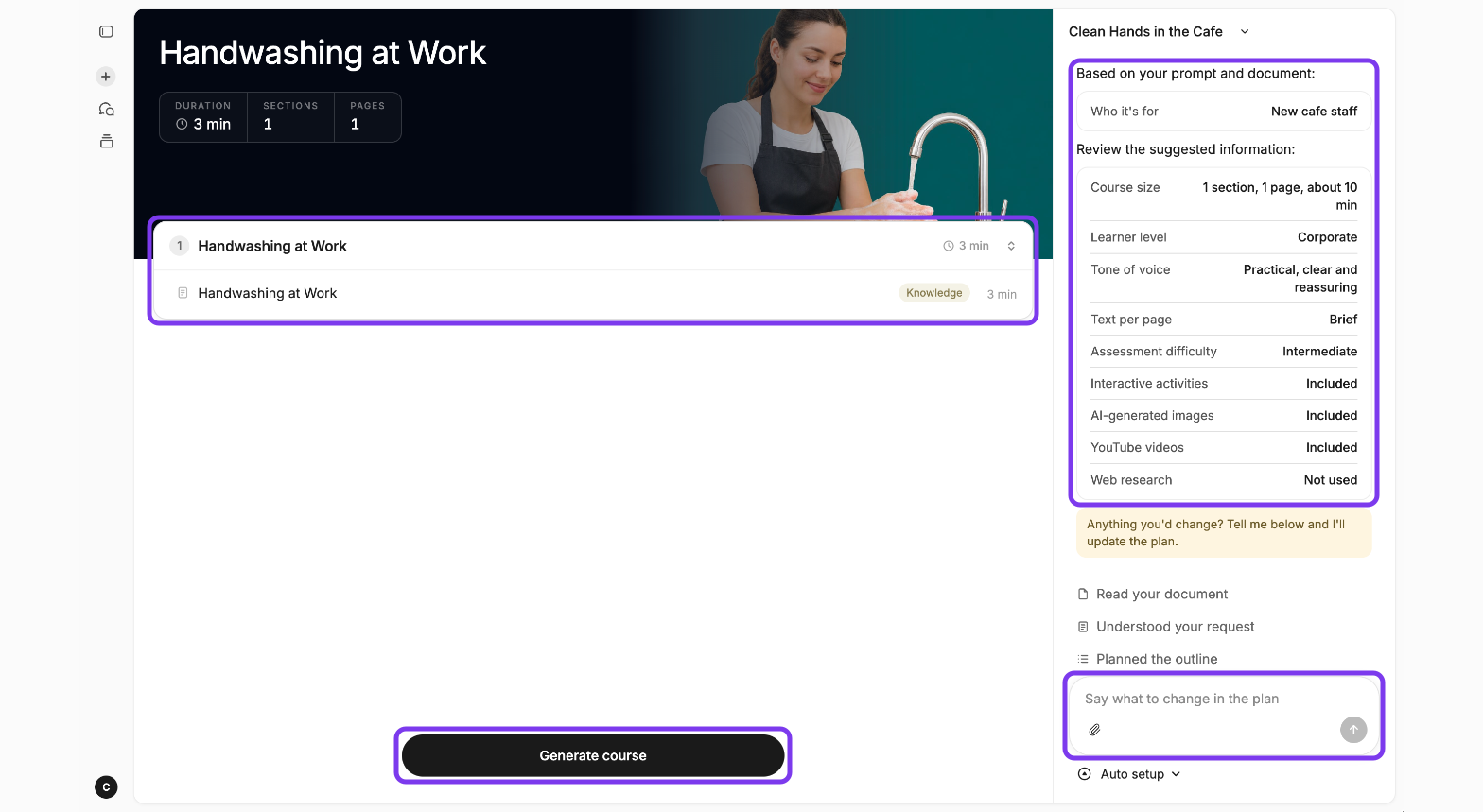1483x812 pixels.
Task: Click the Knowledge badge on the page row
Action: [933, 293]
